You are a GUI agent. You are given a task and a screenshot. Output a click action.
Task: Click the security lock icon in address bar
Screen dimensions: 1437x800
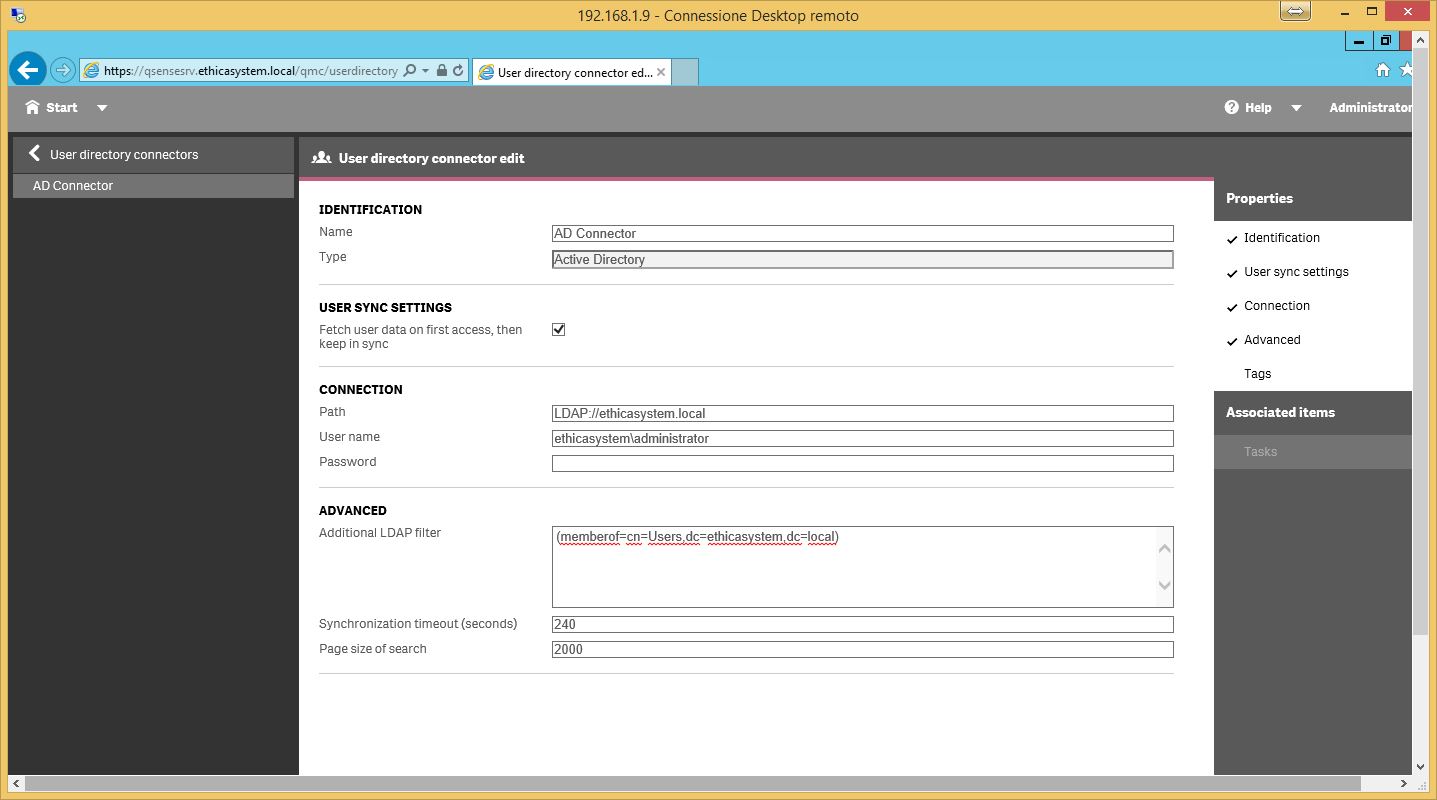[x=442, y=71]
